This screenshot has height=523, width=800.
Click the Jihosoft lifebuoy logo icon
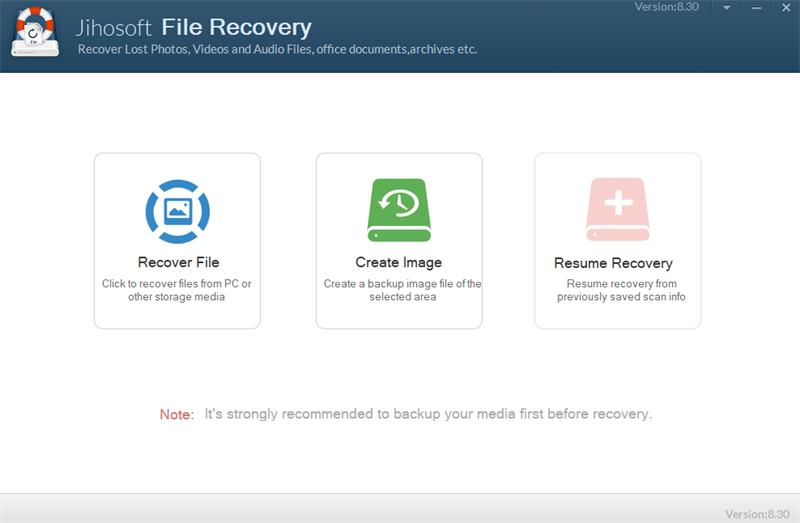point(35,32)
